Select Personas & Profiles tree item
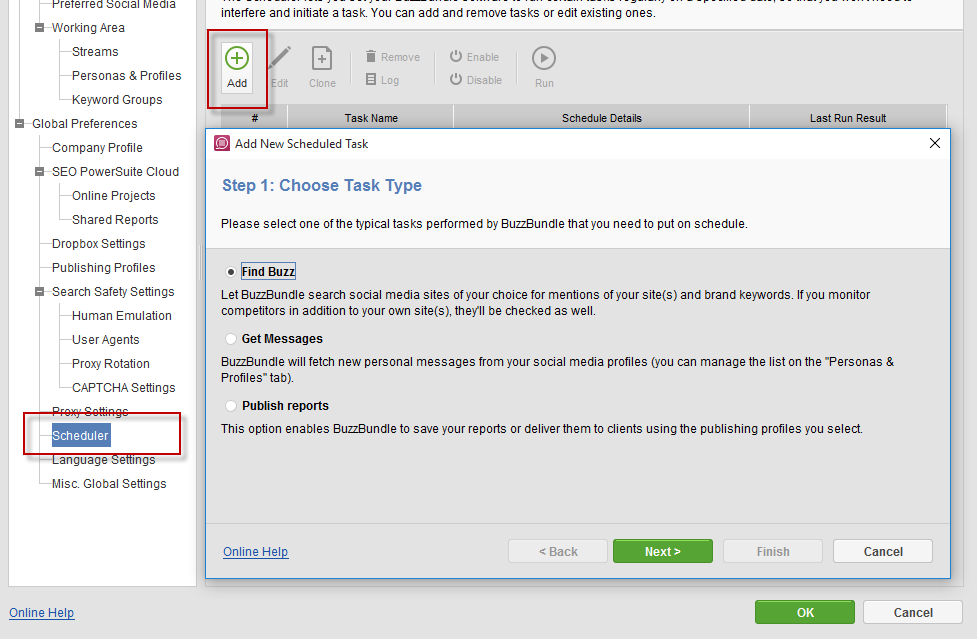Image resolution: width=977 pixels, height=639 pixels. pyautogui.click(x=126, y=75)
